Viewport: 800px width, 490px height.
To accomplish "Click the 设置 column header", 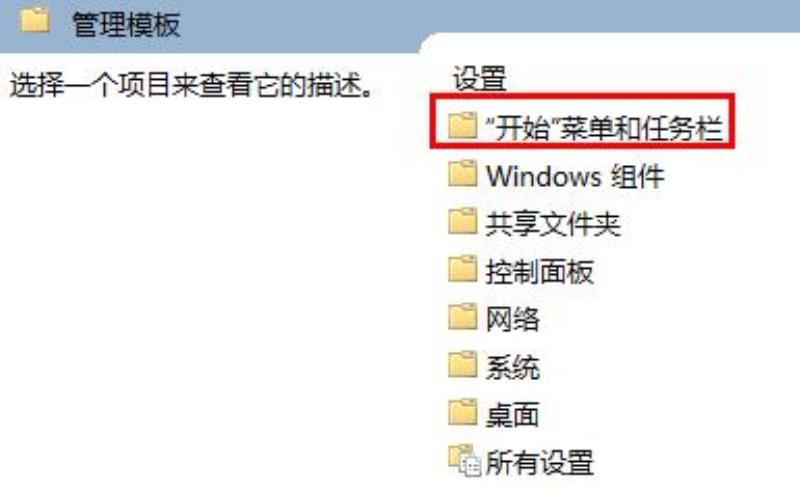I will 480,79.
